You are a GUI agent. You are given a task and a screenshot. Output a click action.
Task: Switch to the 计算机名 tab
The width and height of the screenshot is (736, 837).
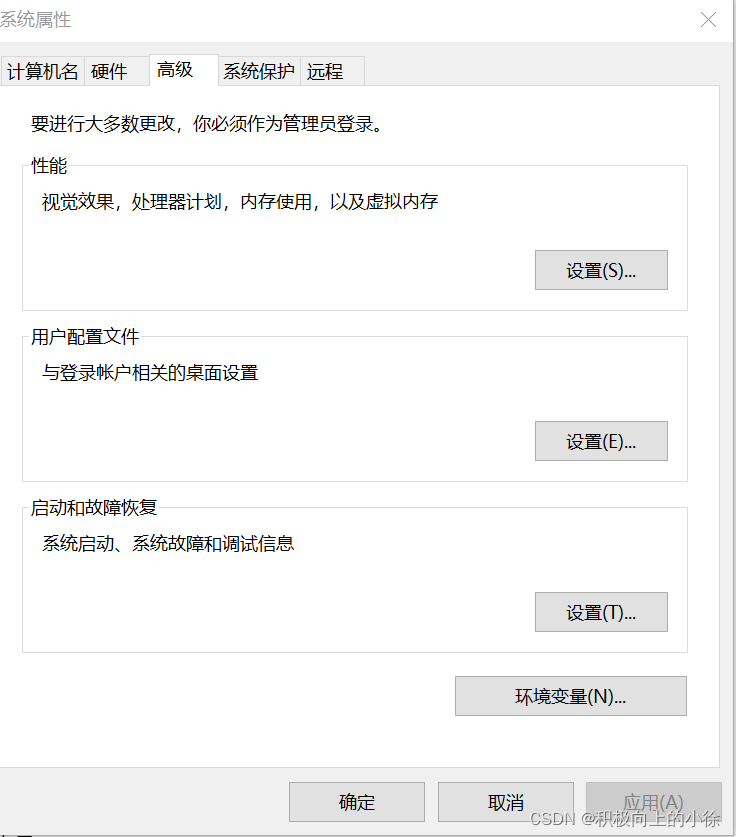[x=43, y=71]
